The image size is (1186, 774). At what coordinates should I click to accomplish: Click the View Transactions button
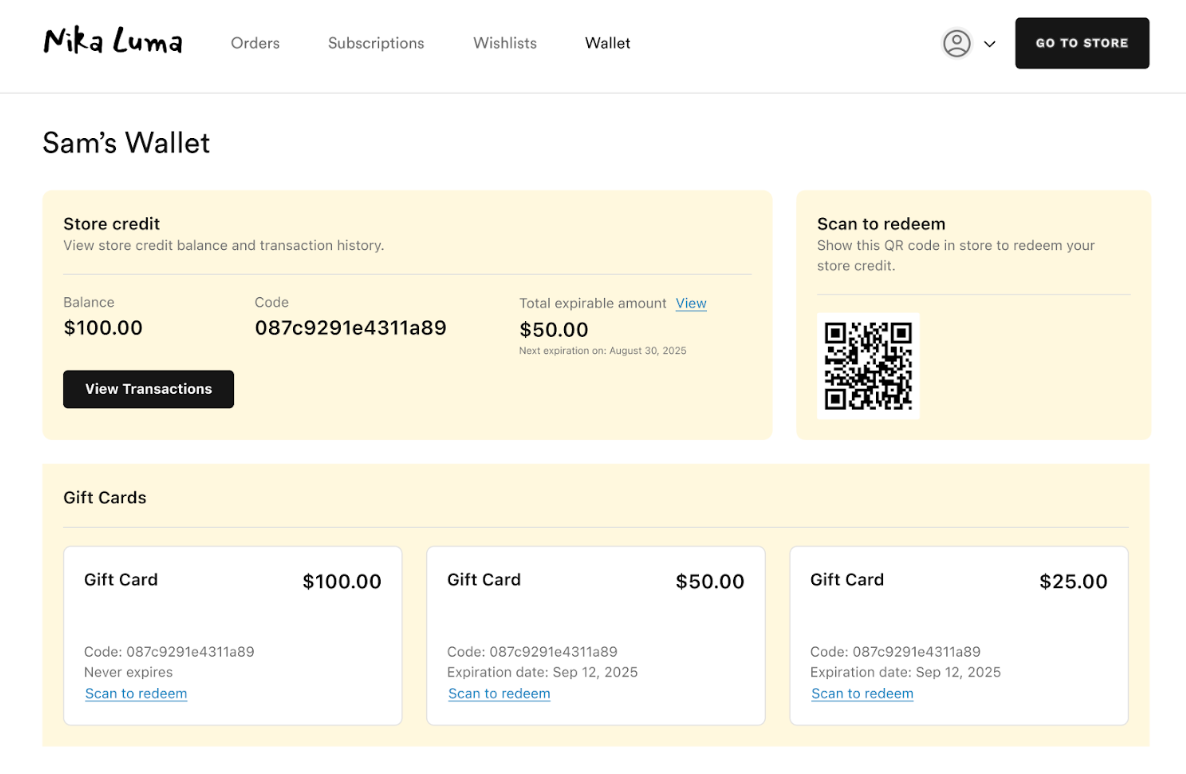(x=148, y=389)
